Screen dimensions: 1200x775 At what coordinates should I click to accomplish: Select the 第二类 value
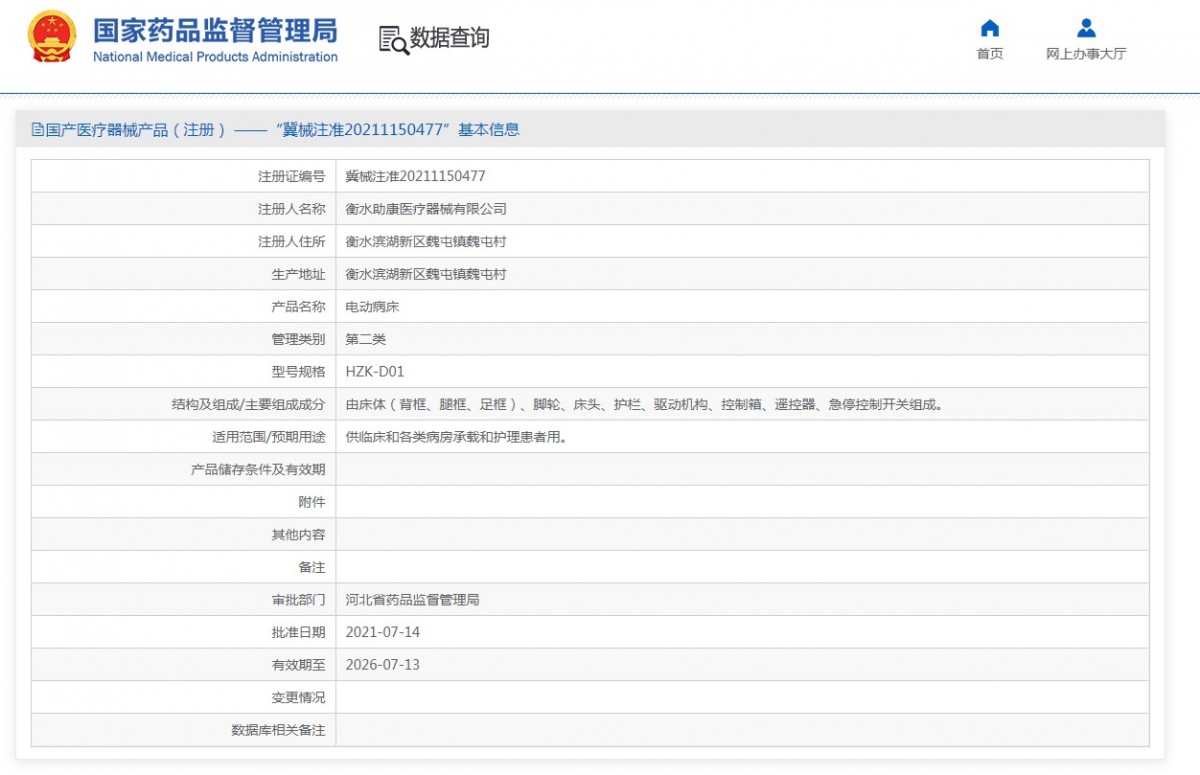click(366, 339)
